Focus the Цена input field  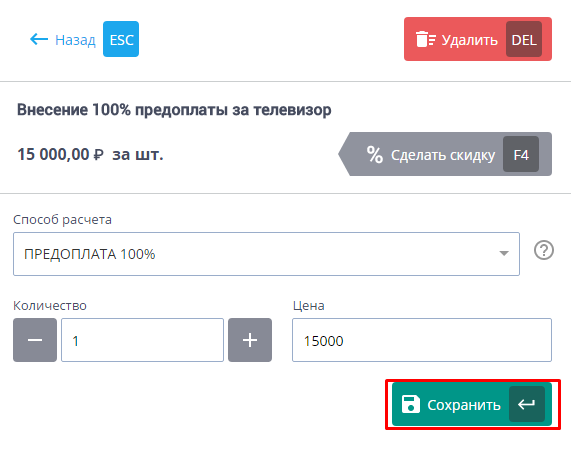pyautogui.click(x=422, y=340)
